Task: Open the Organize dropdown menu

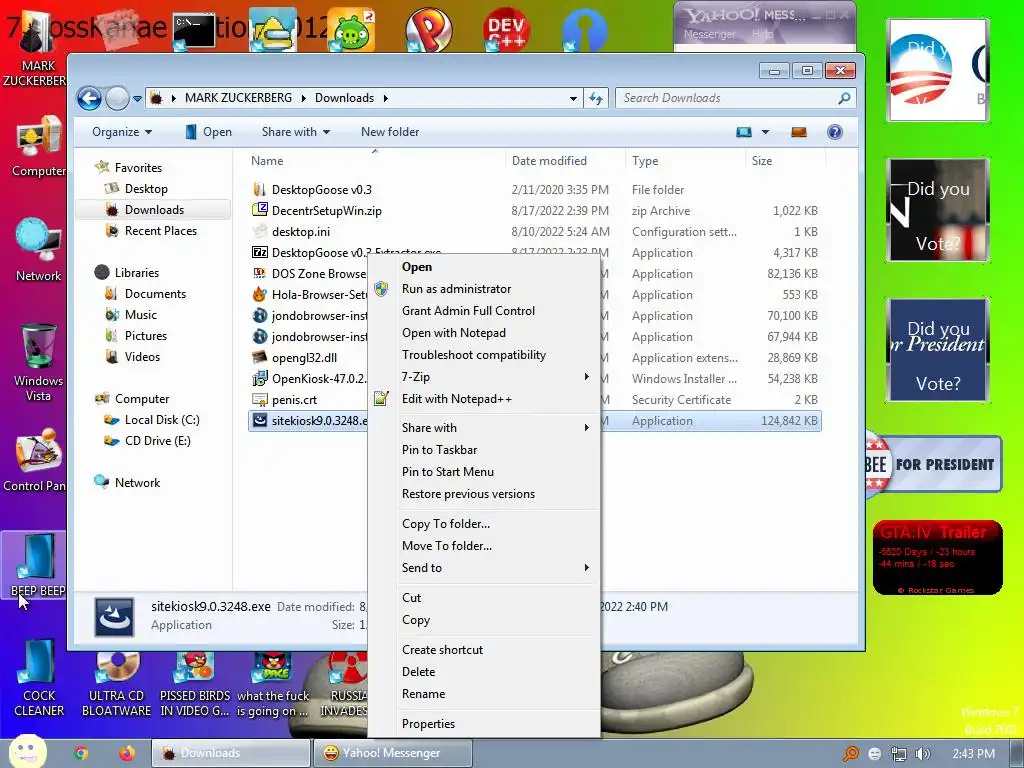Action: click(x=121, y=132)
